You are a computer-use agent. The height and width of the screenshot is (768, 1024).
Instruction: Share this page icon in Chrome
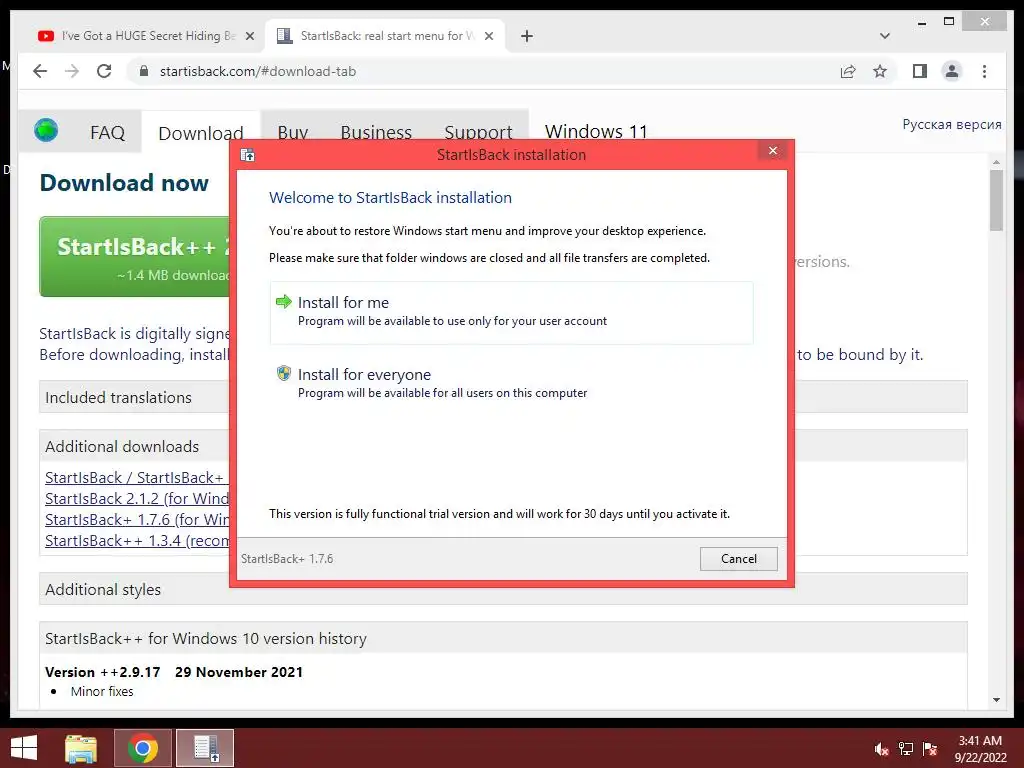[848, 71]
